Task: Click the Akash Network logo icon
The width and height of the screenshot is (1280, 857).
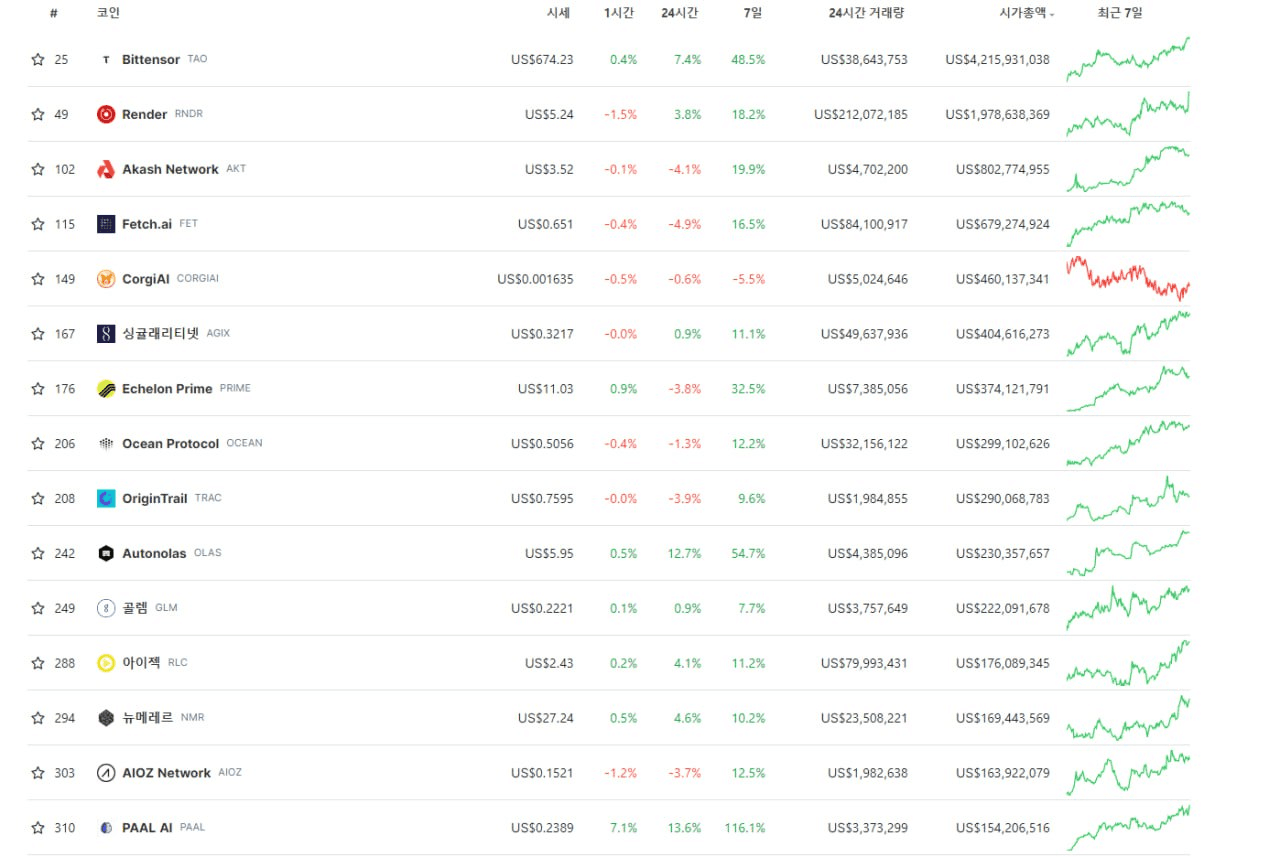Action: click(106, 170)
